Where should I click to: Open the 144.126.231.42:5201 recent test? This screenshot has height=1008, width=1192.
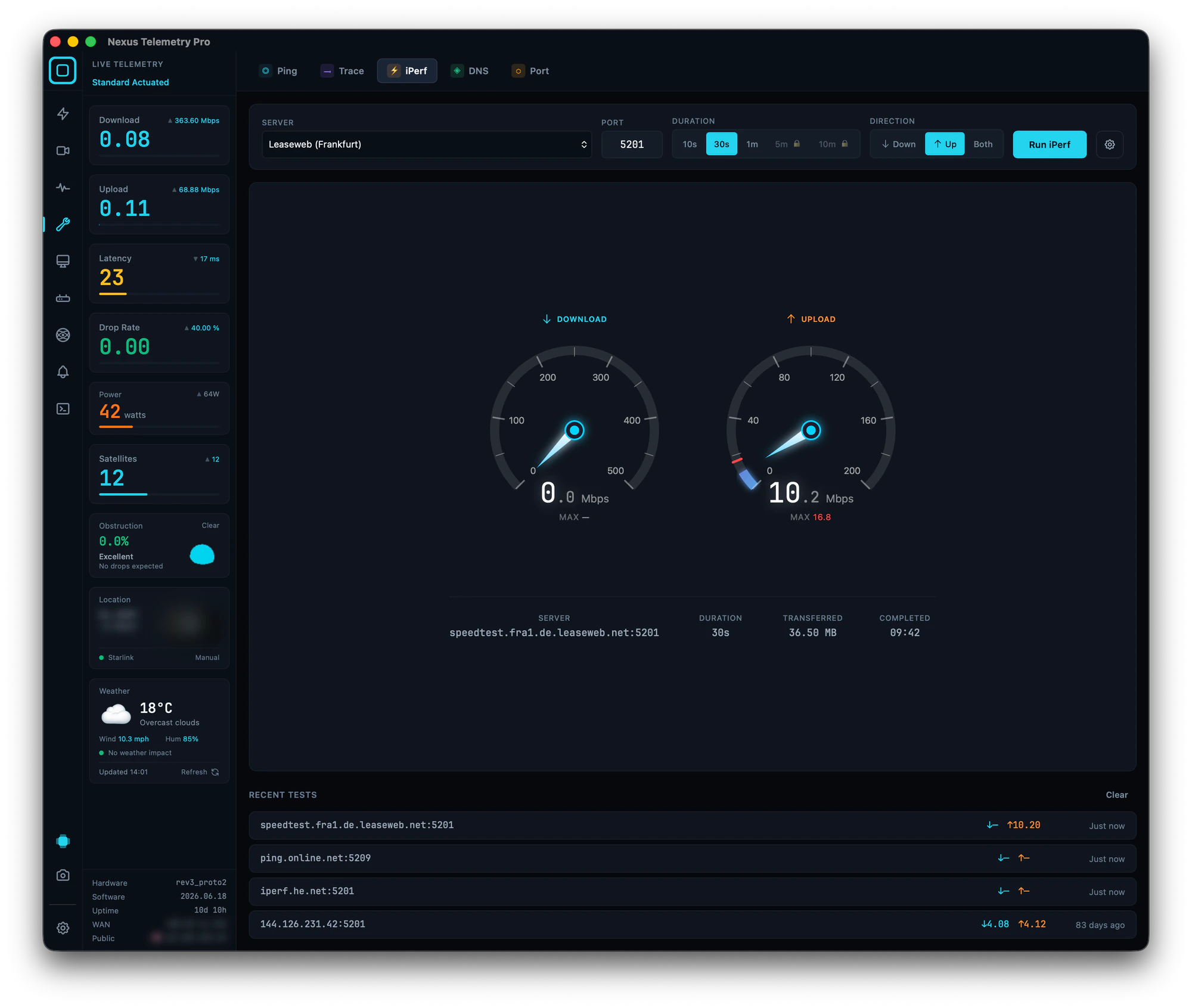pos(693,924)
